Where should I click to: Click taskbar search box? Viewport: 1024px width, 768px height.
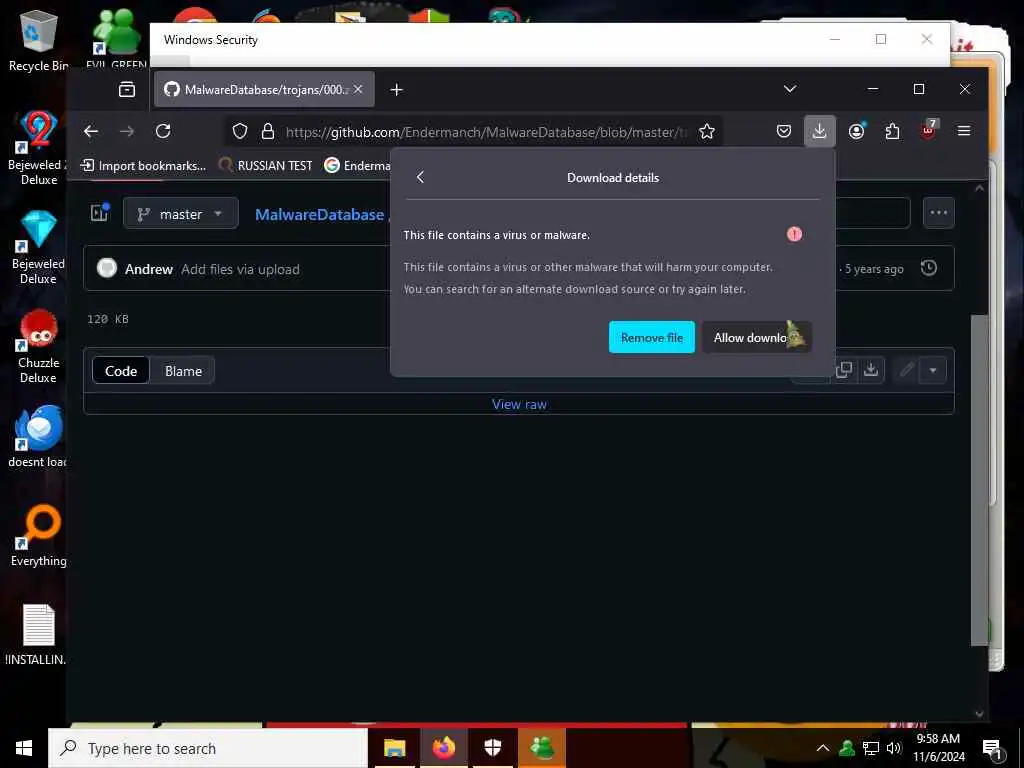point(208,748)
